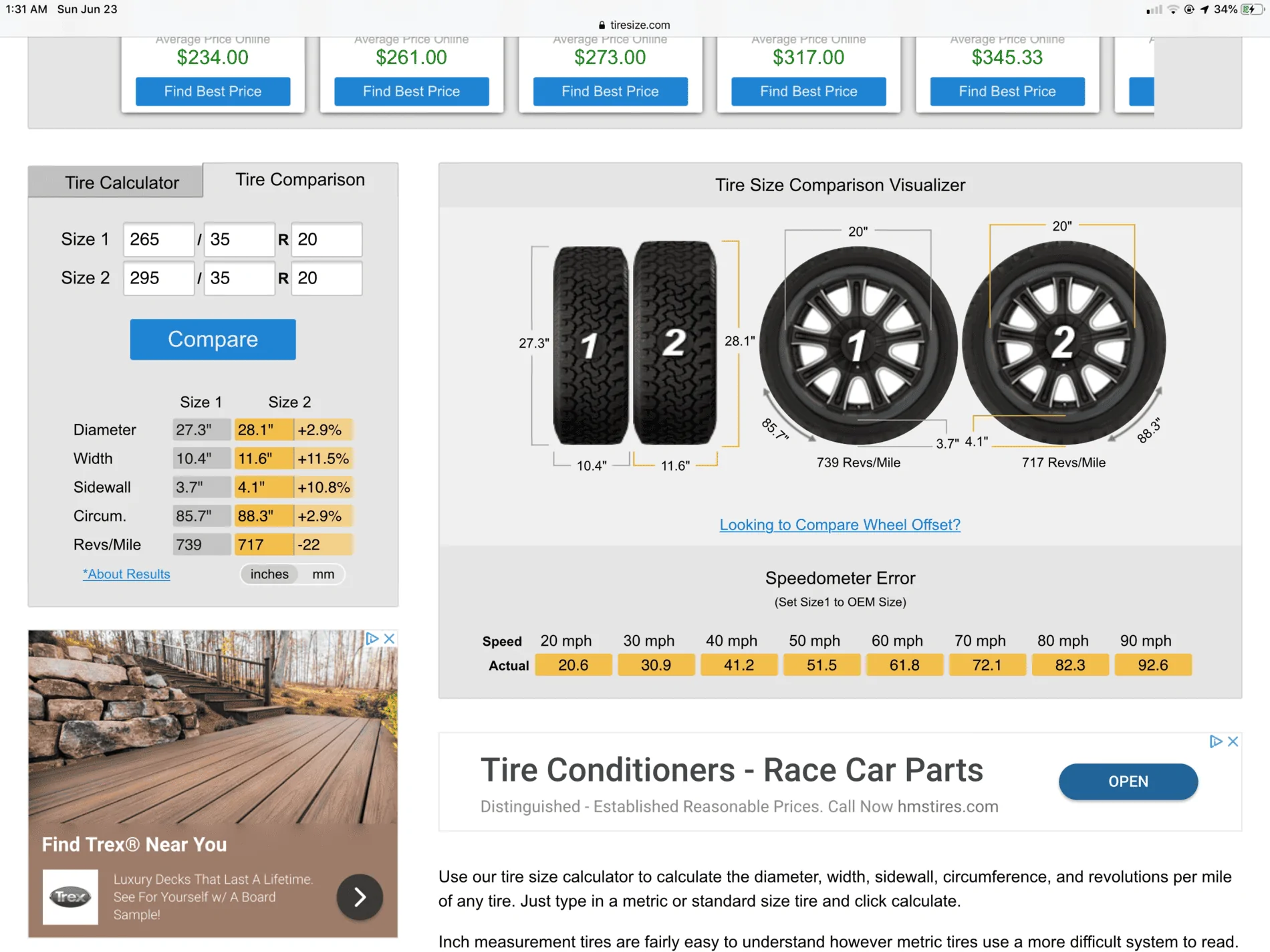Select the Tire Comparison tab
1270x952 pixels.
300,179
